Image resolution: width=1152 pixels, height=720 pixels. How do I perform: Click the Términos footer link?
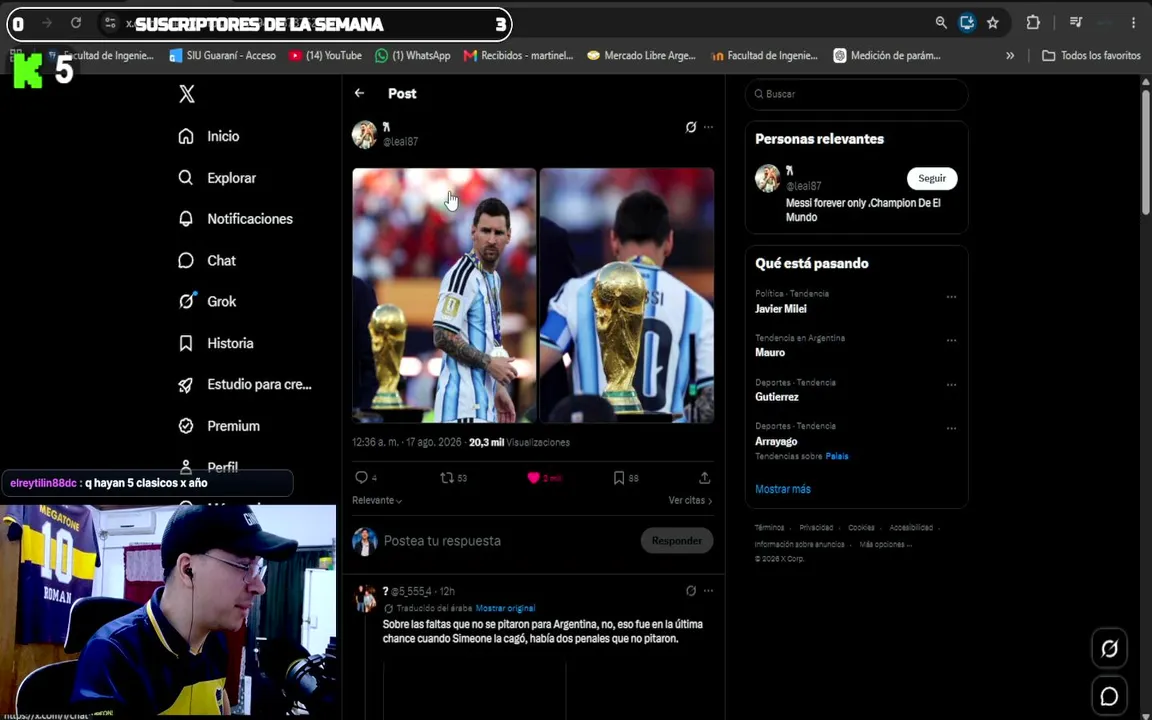click(769, 528)
